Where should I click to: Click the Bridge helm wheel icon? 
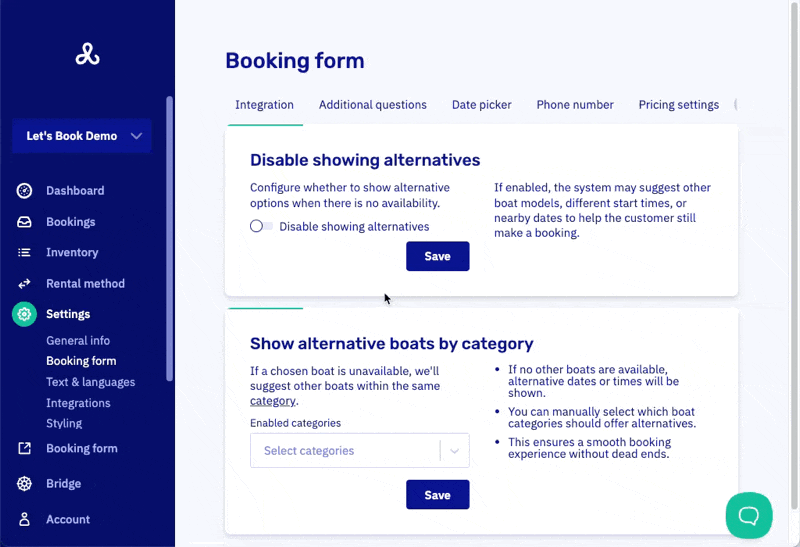pos(25,484)
